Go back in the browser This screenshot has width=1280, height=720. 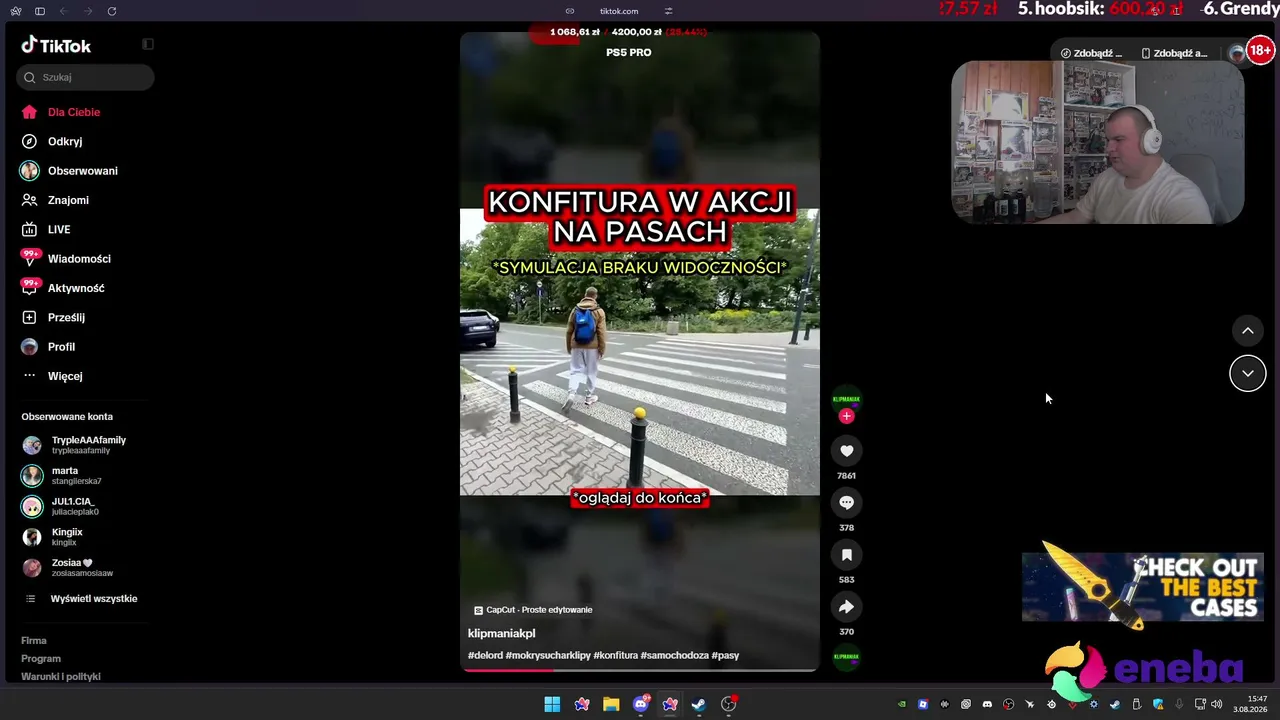63,11
